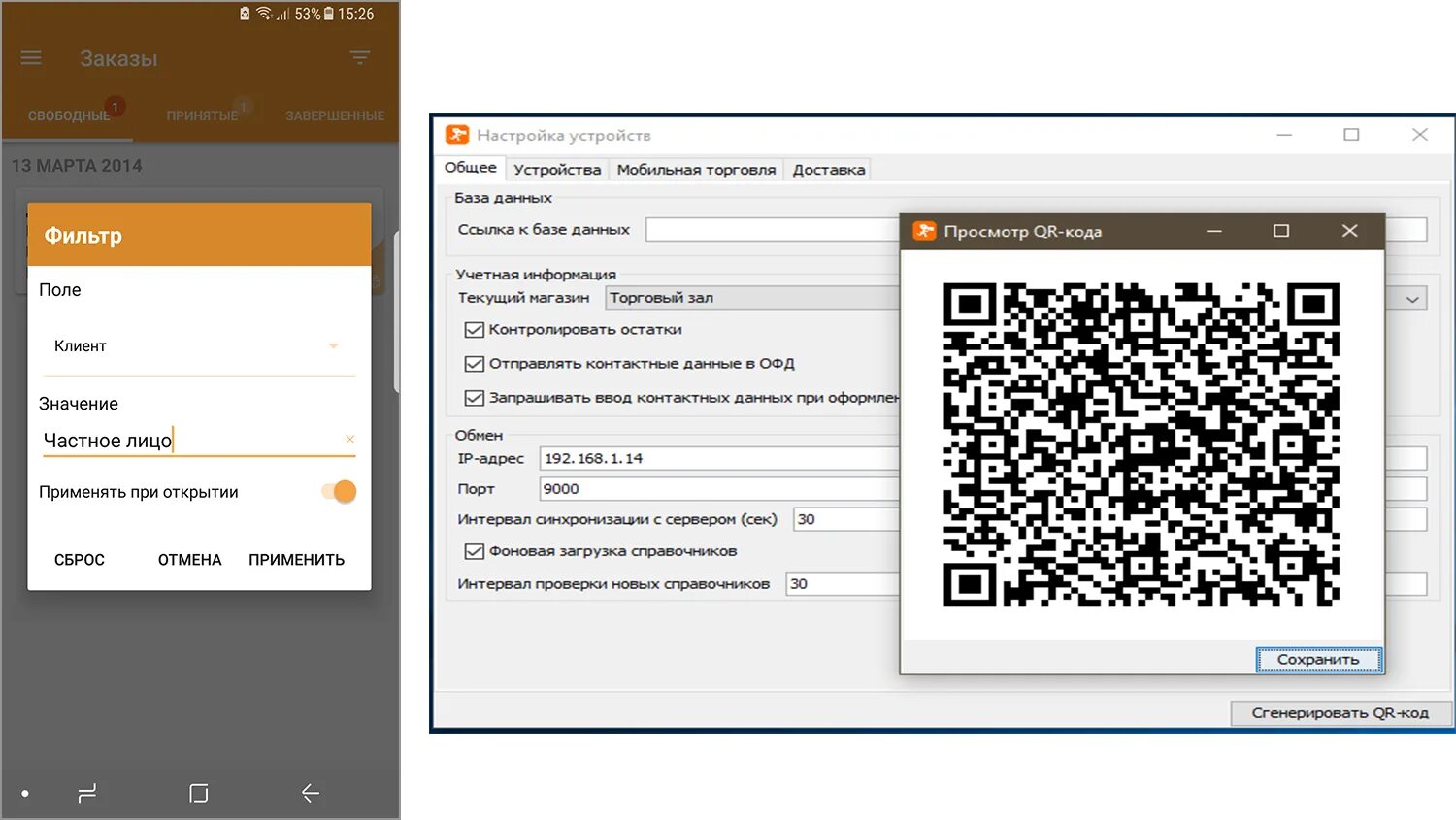Image resolution: width=1456 pixels, height=820 pixels.
Task: Click Сгенерировать QR-код button
Action: (1340, 713)
